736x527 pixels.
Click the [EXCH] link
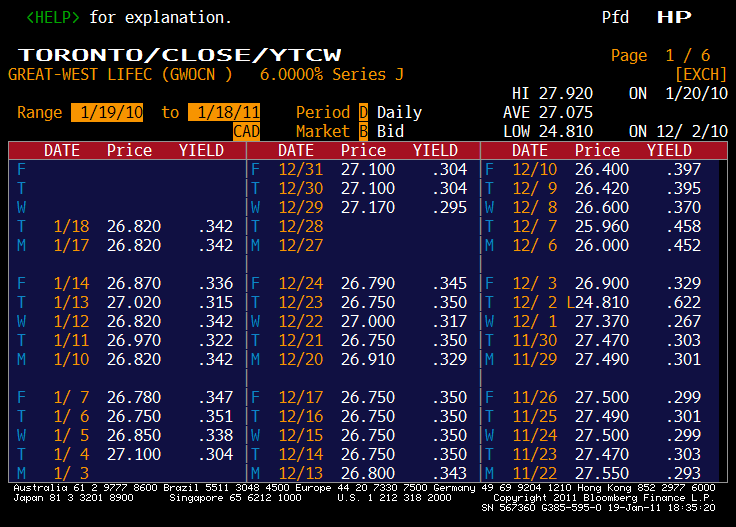(x=699, y=75)
